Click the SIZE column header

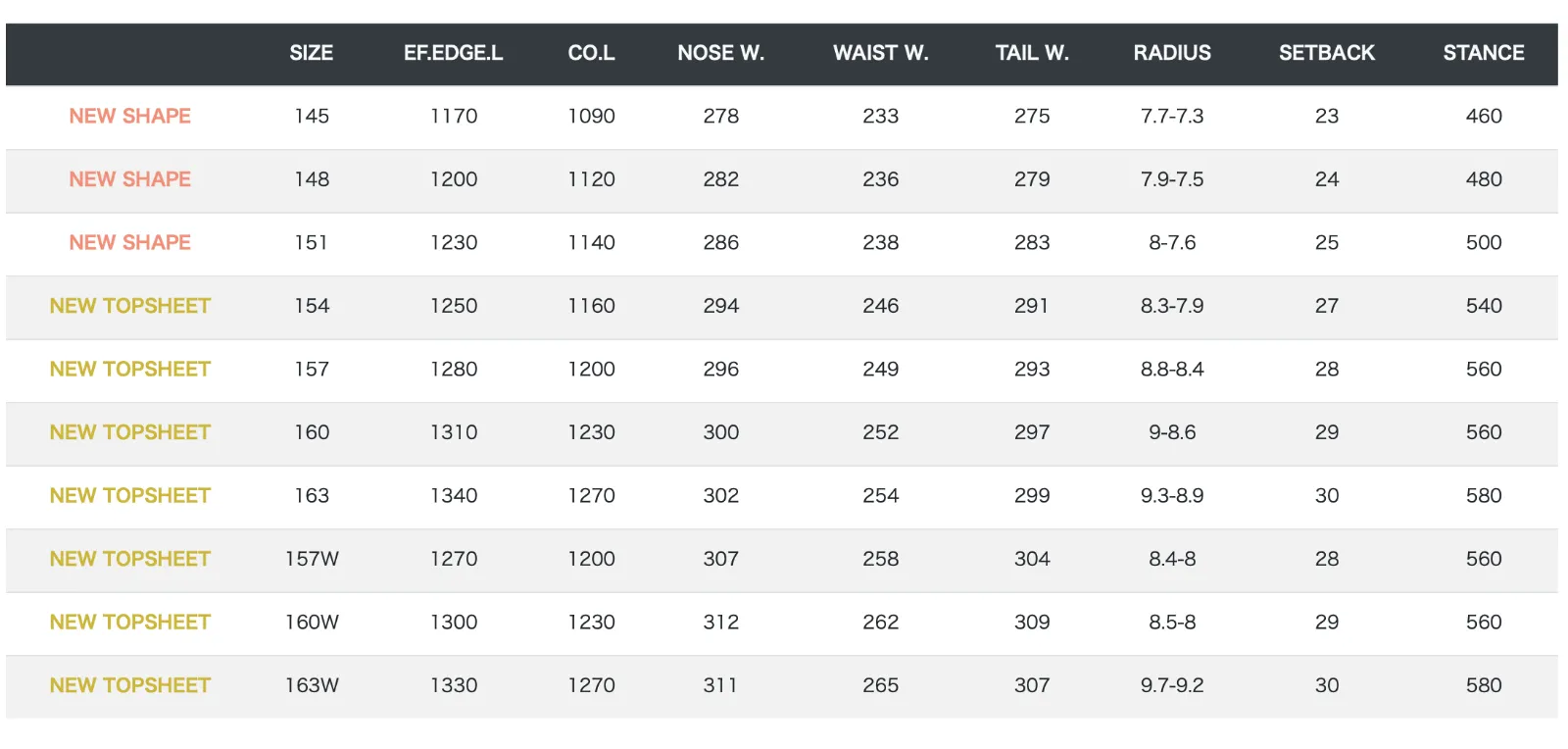pos(311,53)
